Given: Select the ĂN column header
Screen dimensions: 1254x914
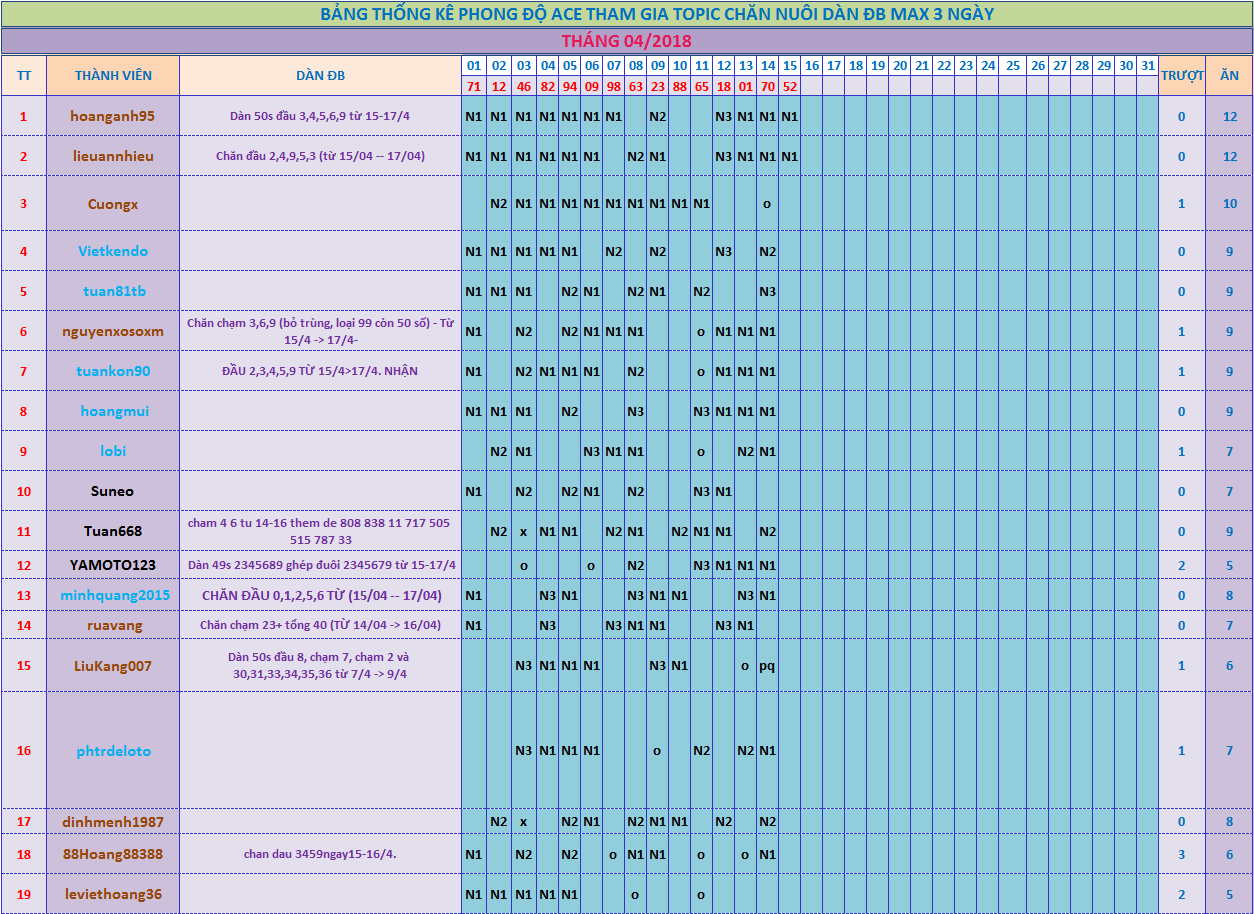Looking at the screenshot, I should pos(1229,76).
